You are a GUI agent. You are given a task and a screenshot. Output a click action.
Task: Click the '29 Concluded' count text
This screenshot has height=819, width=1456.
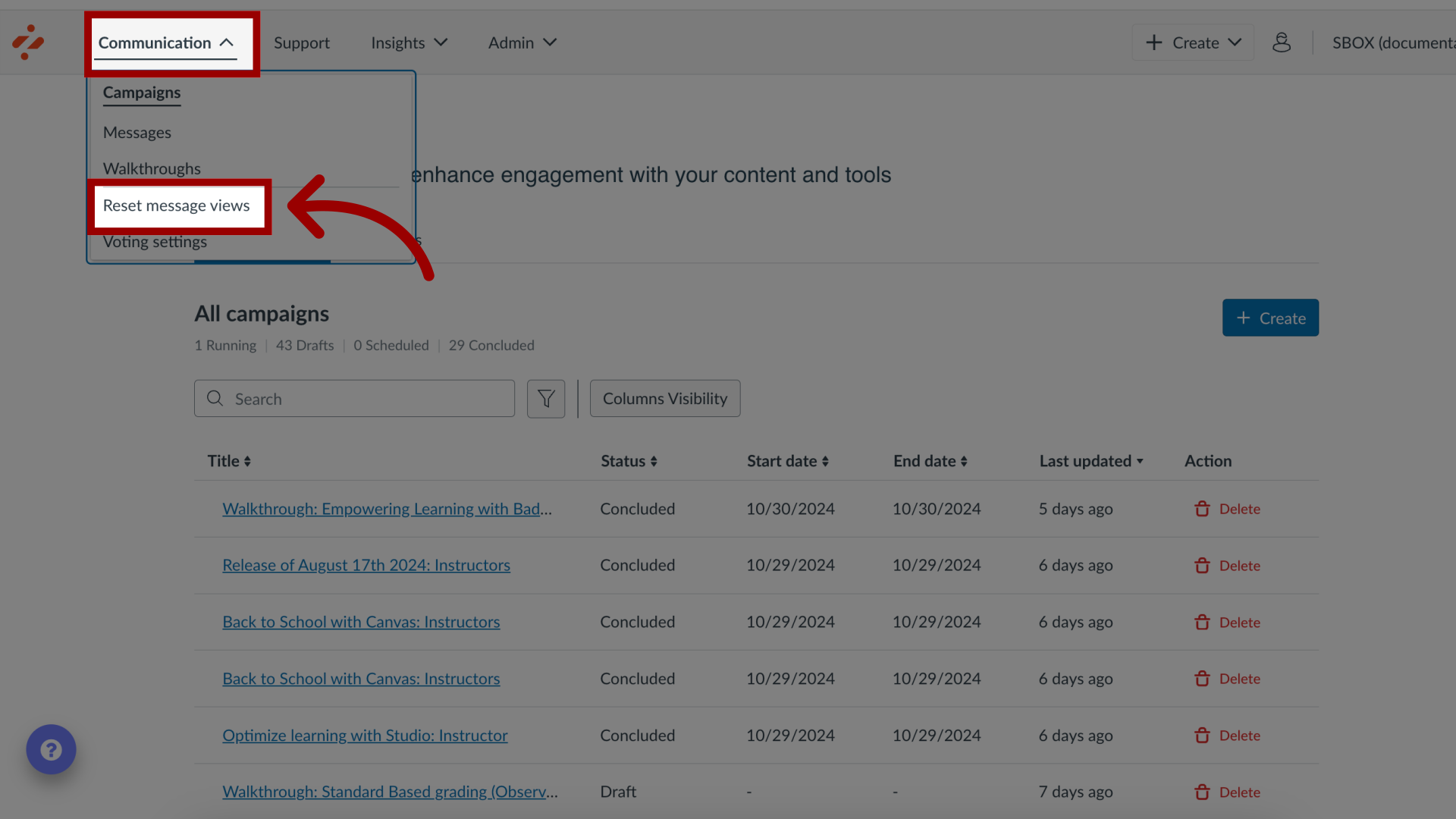491,346
